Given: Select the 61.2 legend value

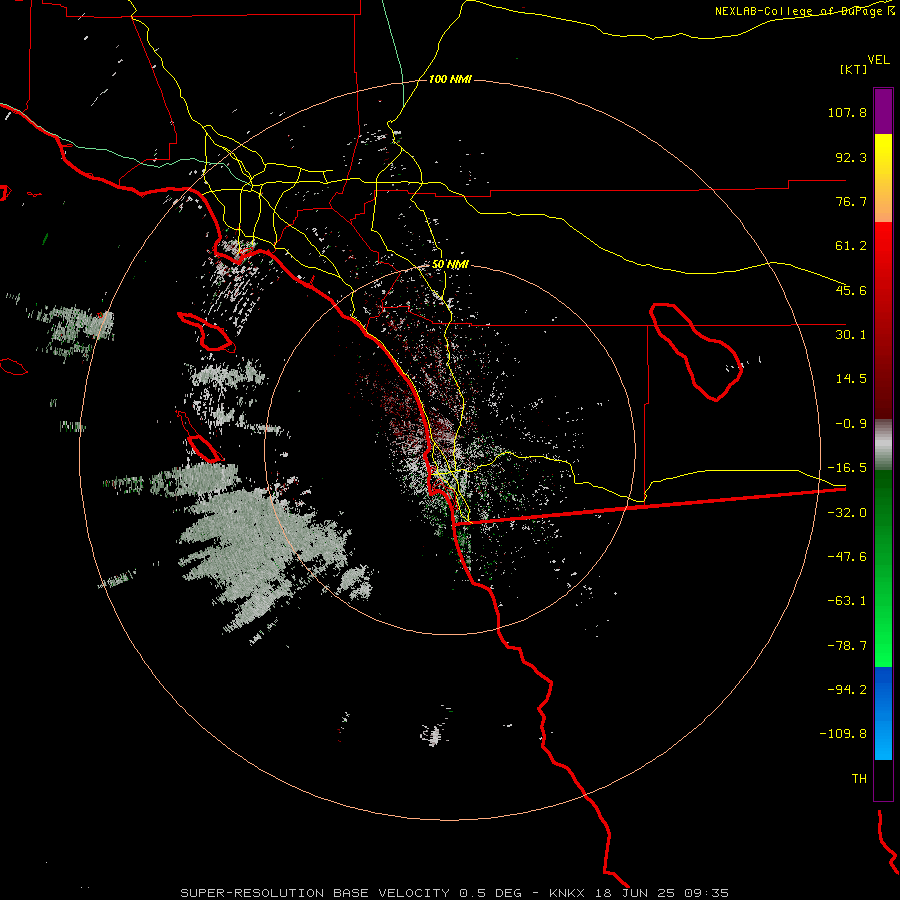Looking at the screenshot, I should coord(851,246).
